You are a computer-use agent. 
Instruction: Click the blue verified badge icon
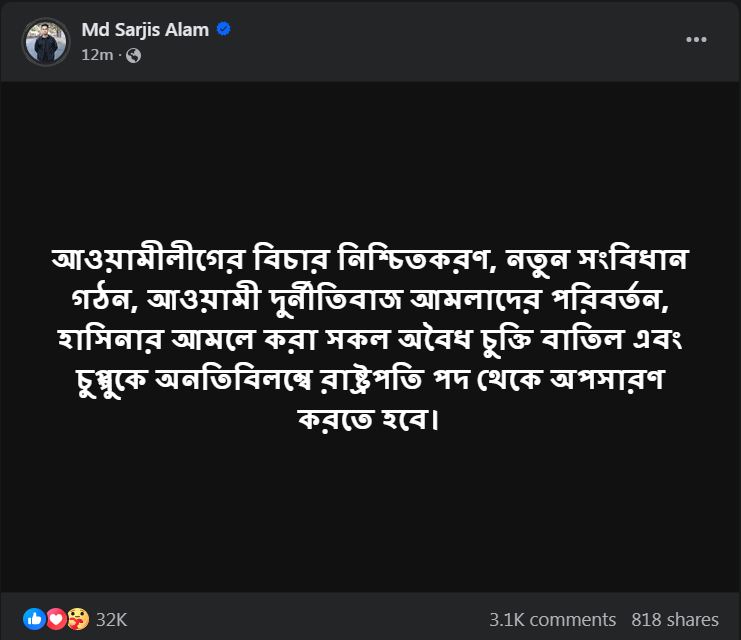click(x=224, y=29)
